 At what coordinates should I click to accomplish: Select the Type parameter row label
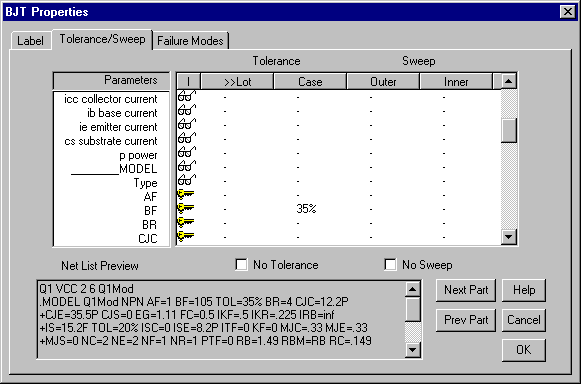click(146, 183)
